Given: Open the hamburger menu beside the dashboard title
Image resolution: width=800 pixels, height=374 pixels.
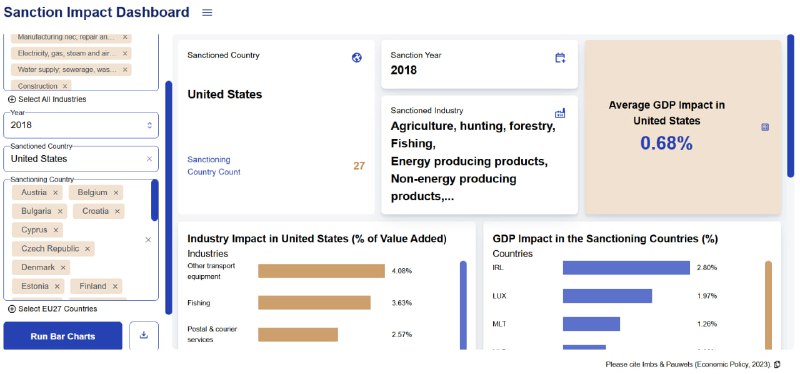Looking at the screenshot, I should pos(207,13).
